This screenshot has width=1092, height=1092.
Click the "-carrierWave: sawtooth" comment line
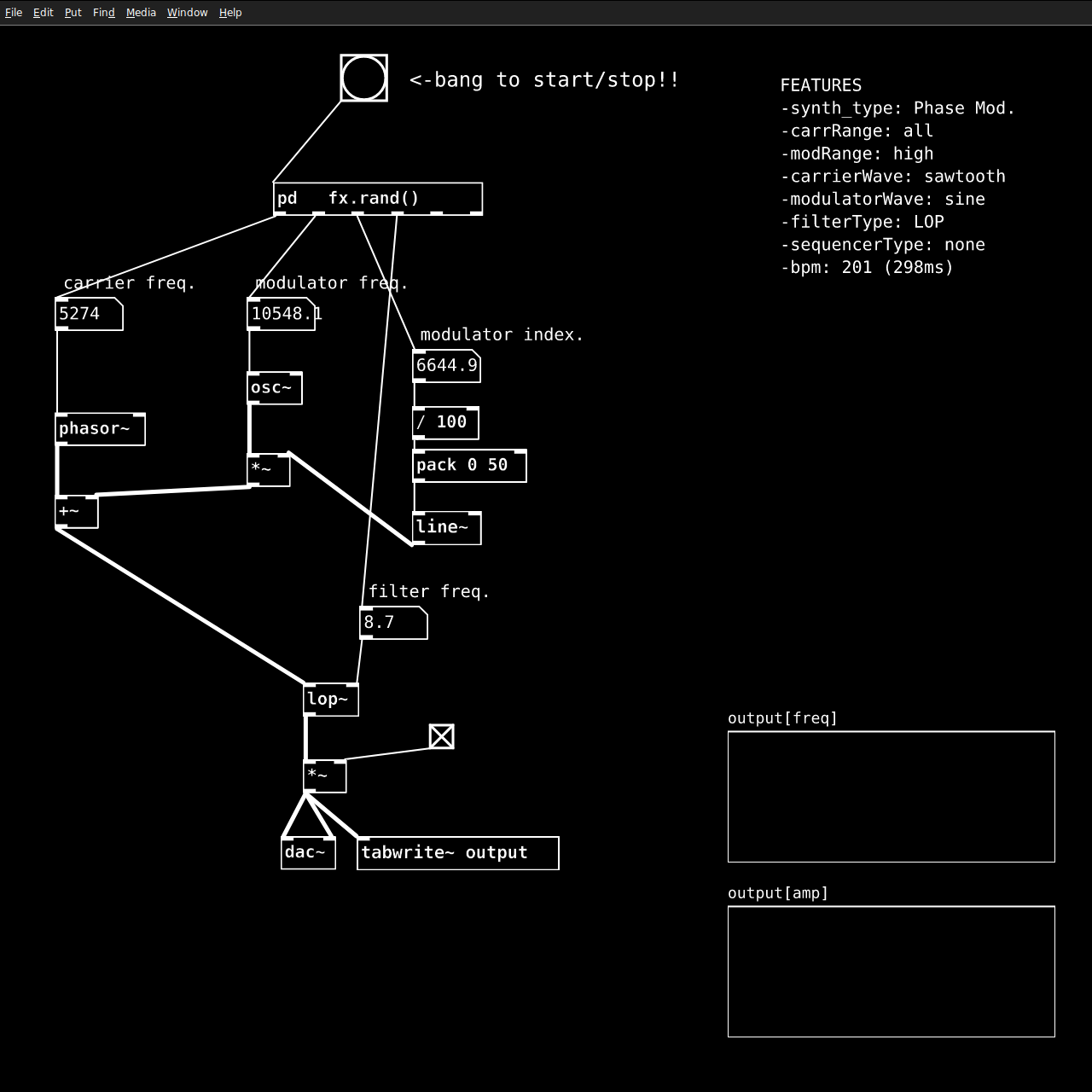(892, 177)
